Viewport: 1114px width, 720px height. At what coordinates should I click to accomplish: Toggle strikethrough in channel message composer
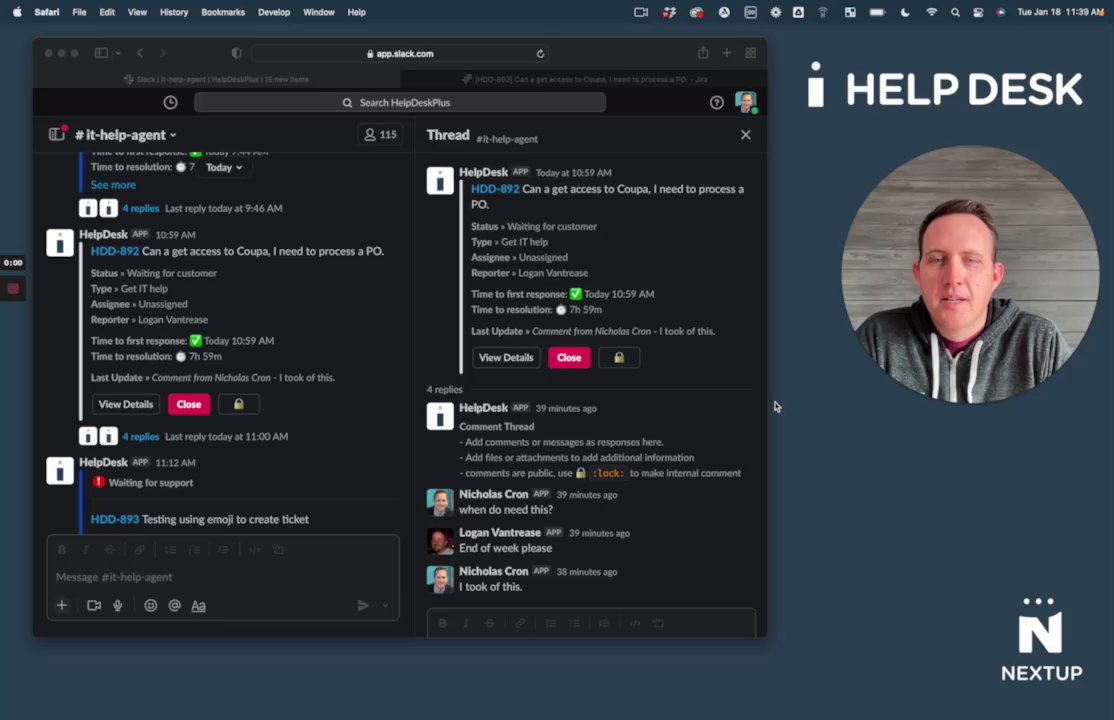[109, 549]
